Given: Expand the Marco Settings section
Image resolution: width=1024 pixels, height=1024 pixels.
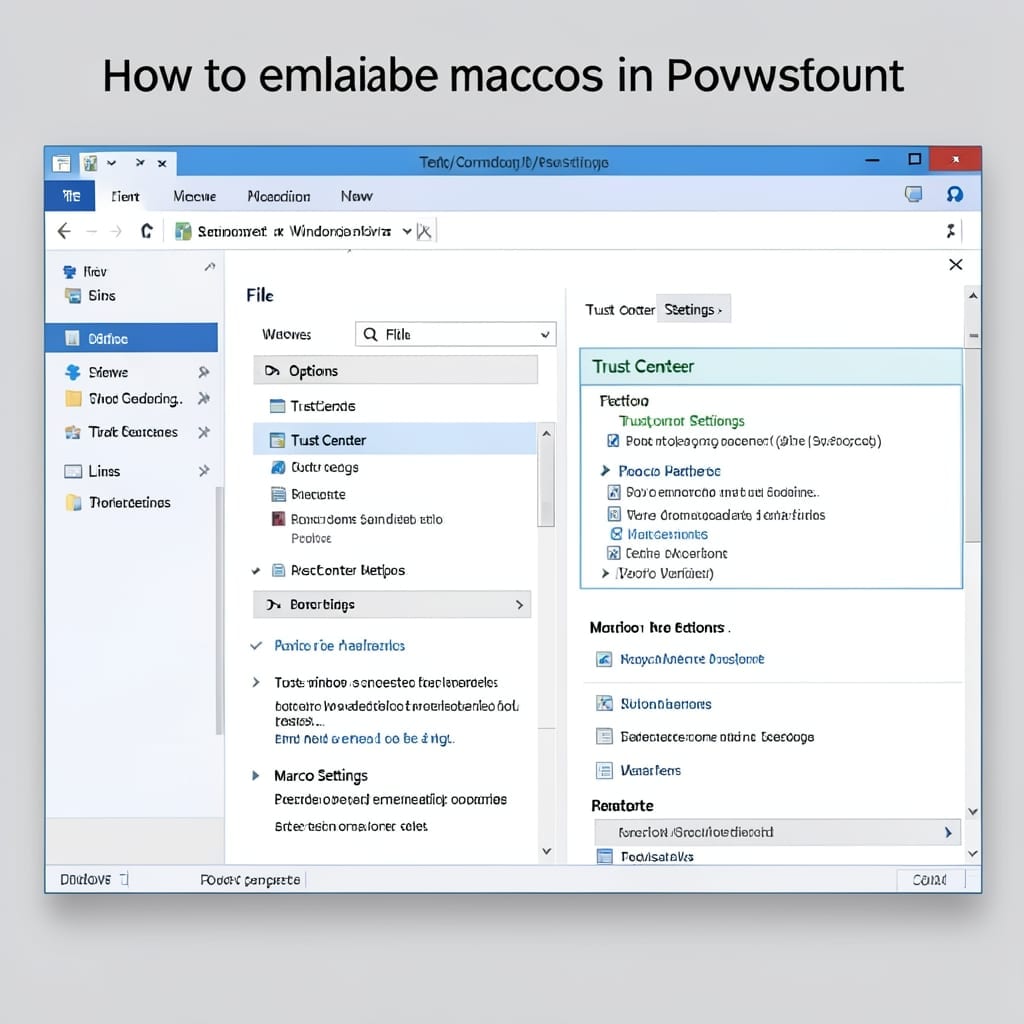Looking at the screenshot, I should 256,775.
